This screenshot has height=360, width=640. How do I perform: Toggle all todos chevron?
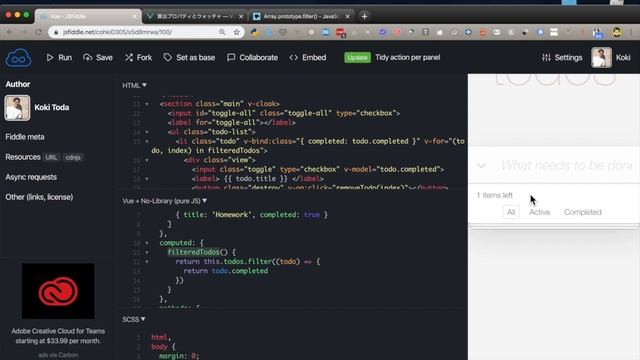[x=482, y=165]
